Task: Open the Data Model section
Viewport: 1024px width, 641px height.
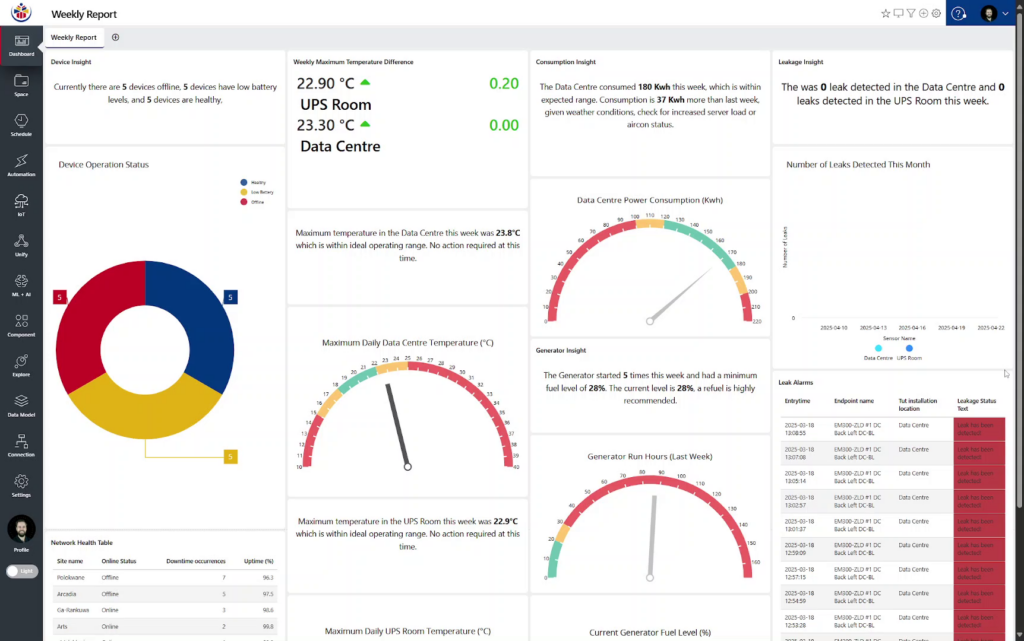Action: click(x=21, y=404)
